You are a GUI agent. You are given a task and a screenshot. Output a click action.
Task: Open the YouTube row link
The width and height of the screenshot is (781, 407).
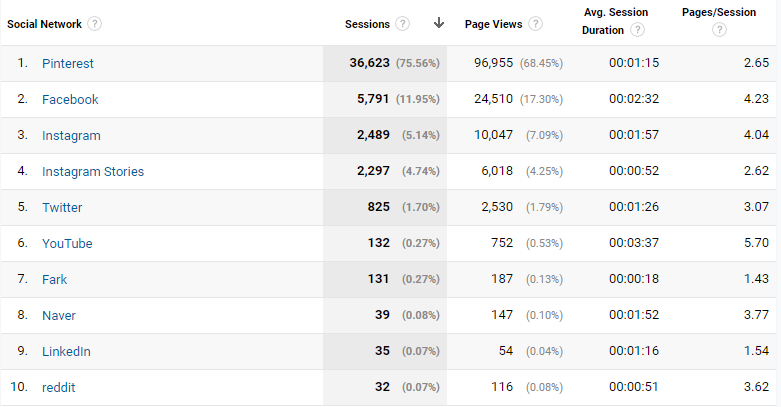pos(67,243)
